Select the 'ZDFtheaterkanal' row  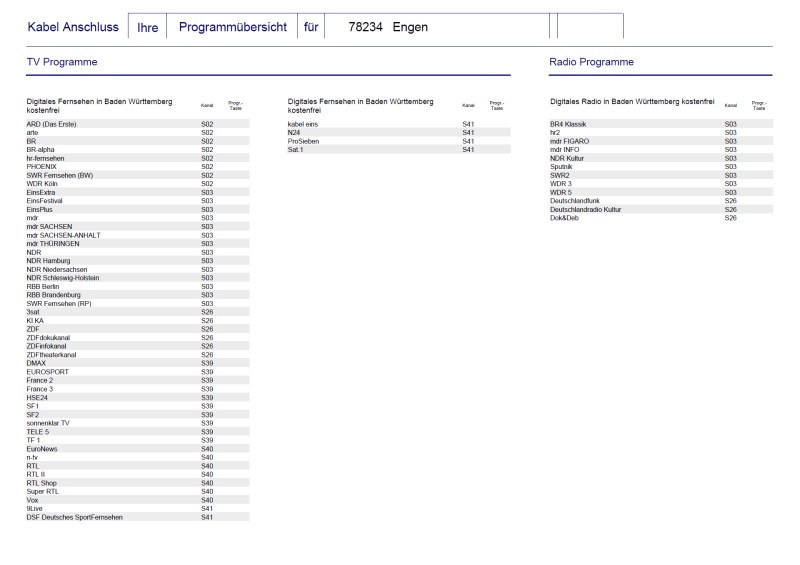click(x=138, y=355)
